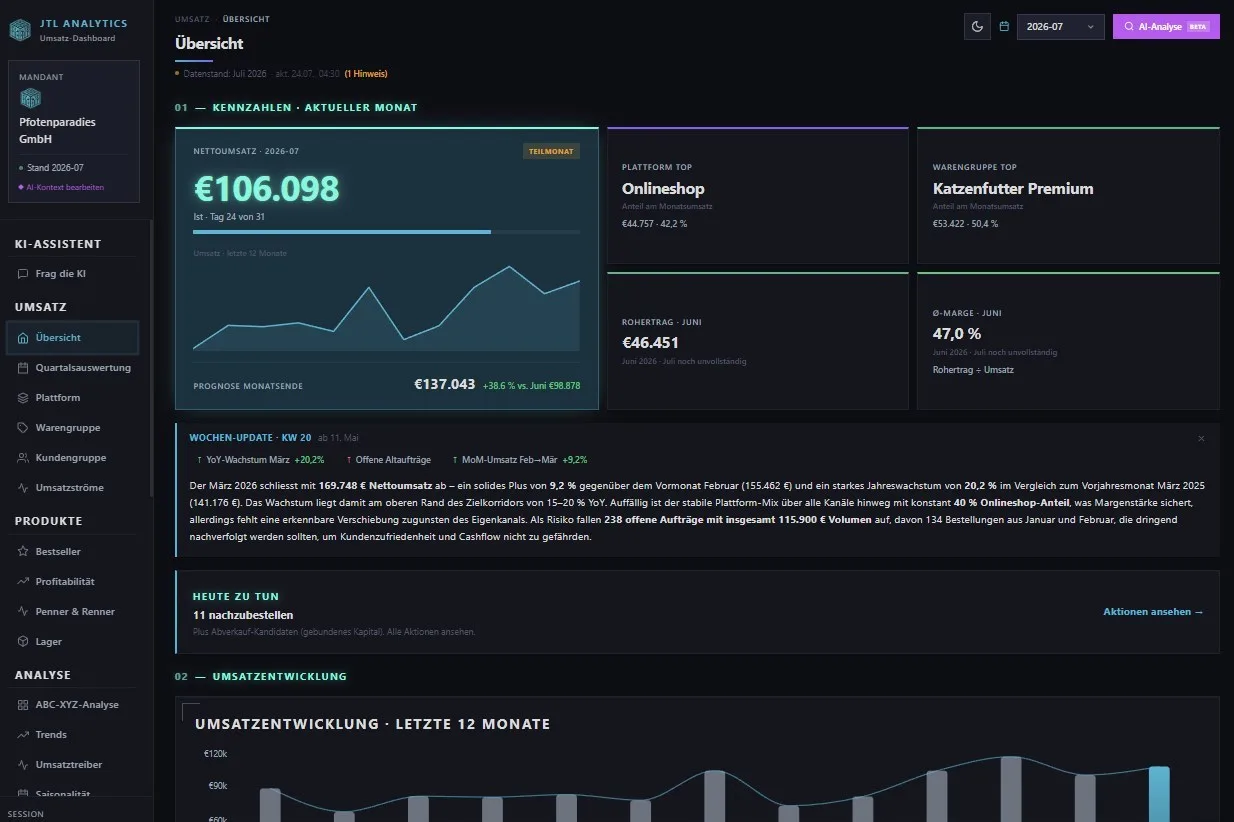The width and height of the screenshot is (1234, 822).
Task: Open the (1 Hinweis) notice link
Action: tap(366, 74)
